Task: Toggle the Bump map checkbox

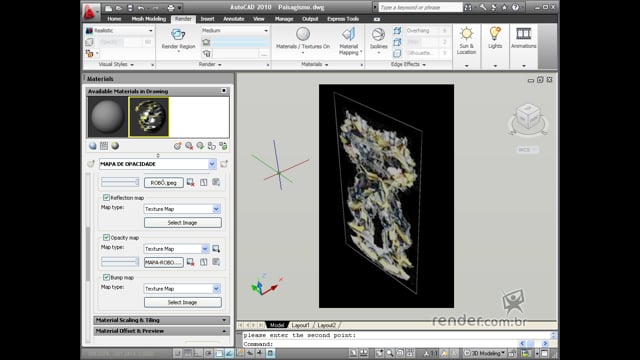Action: point(106,277)
